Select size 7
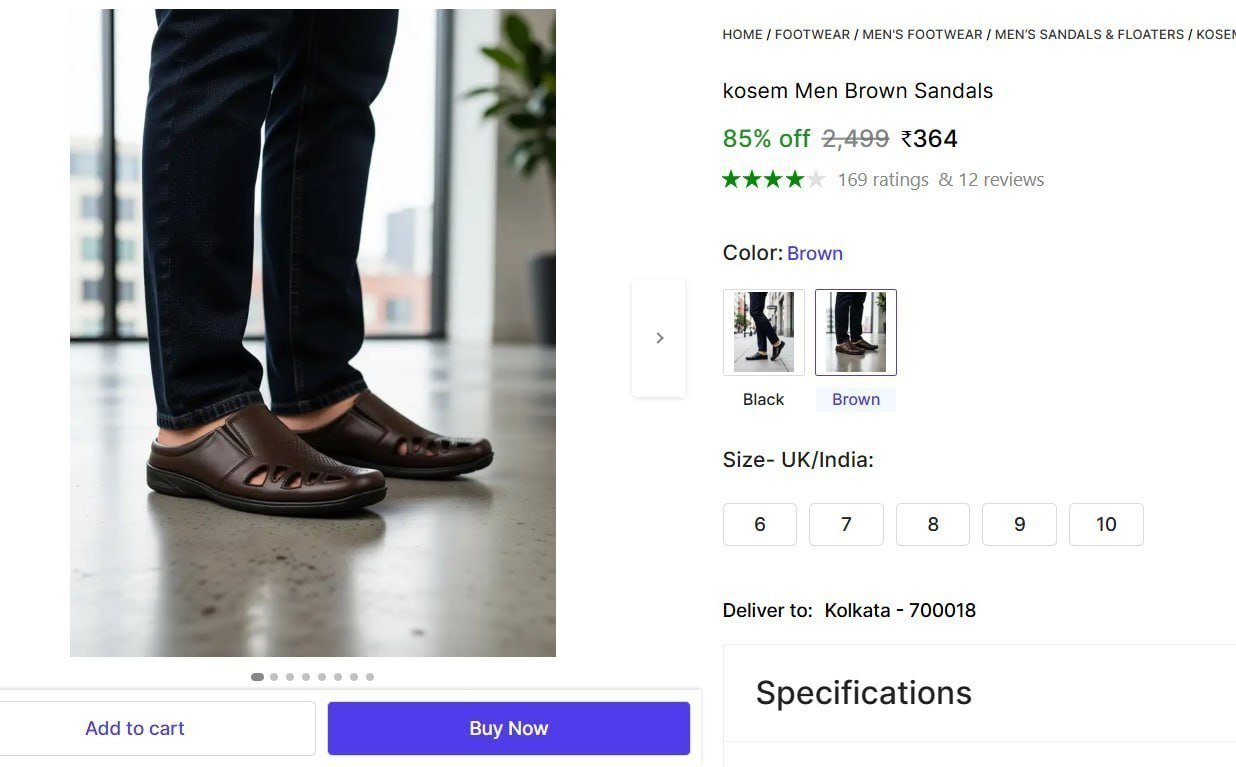Screen dimensions: 1236x767 (846, 524)
